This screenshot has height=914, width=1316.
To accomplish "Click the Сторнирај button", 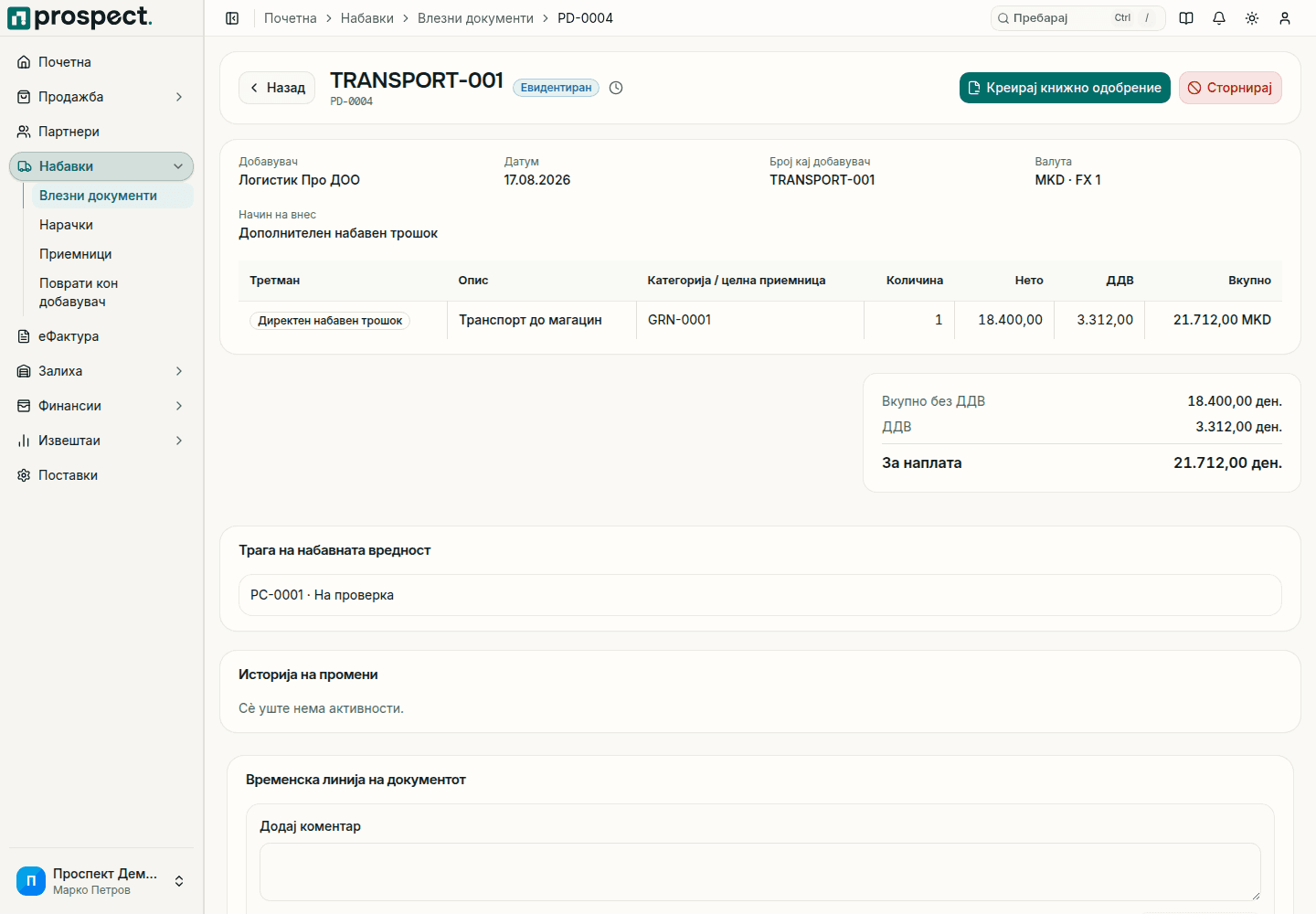I will [x=1230, y=88].
